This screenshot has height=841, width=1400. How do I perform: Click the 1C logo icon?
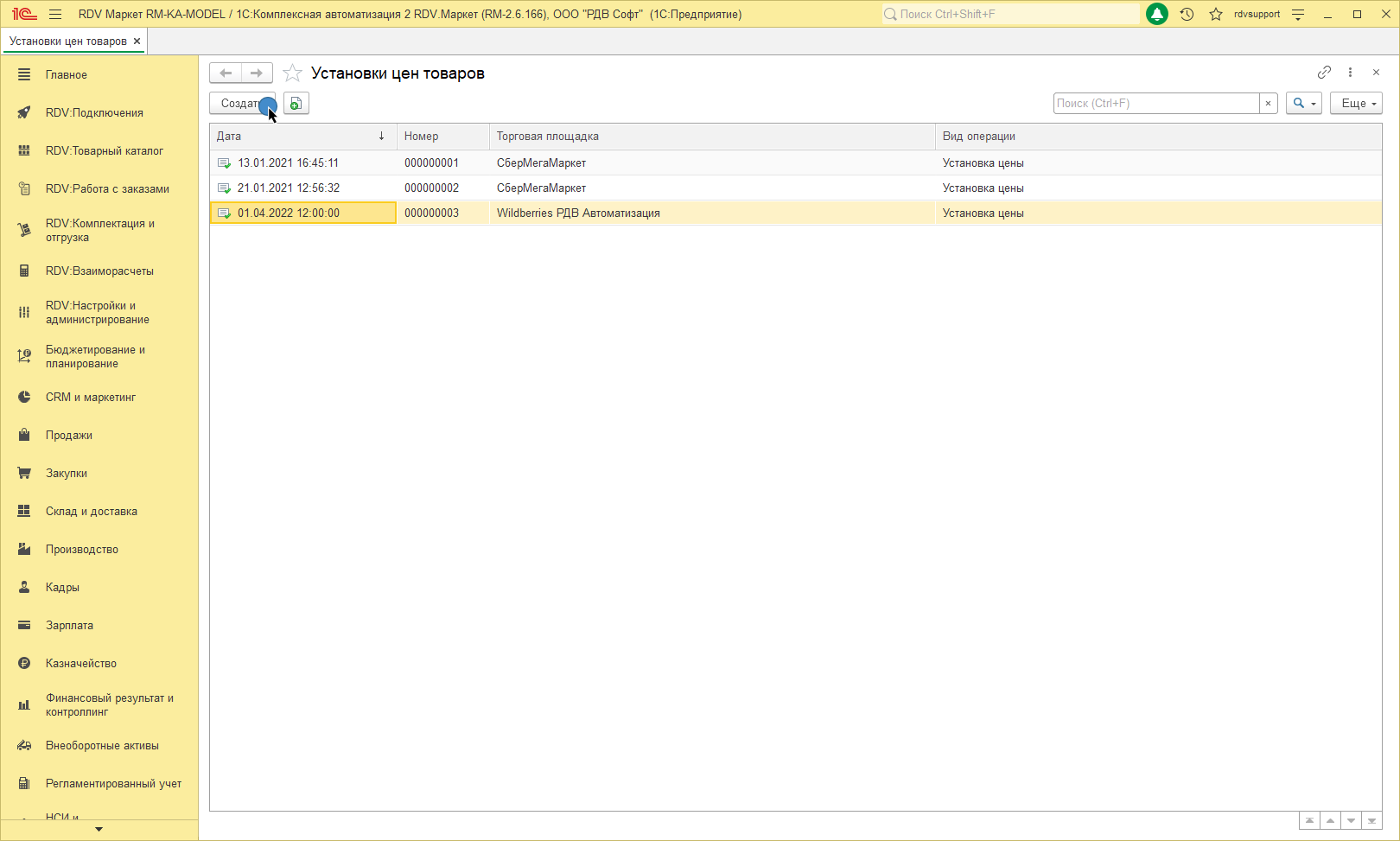pos(24,14)
